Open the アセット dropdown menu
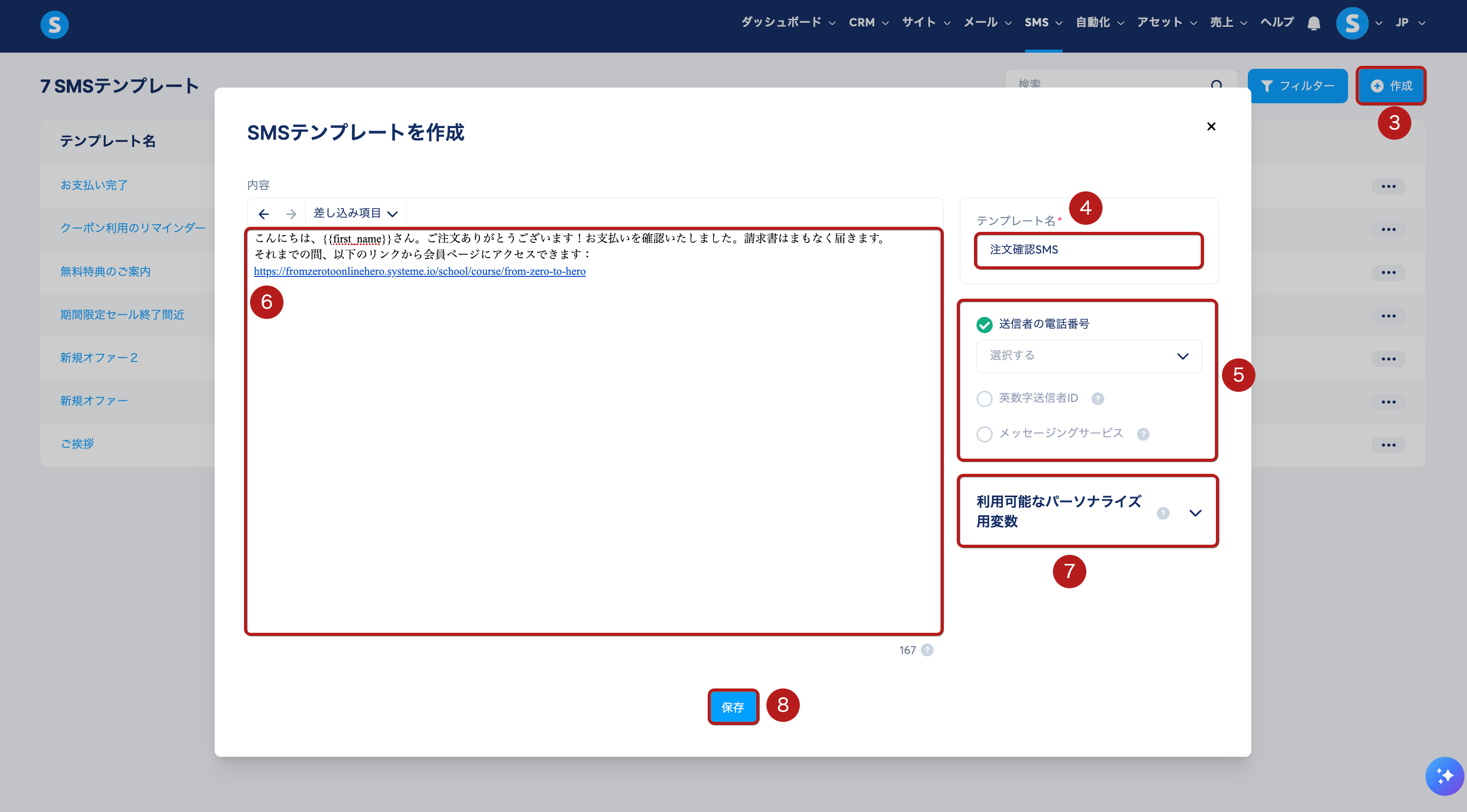This screenshot has height=812, width=1467. coord(1167,23)
